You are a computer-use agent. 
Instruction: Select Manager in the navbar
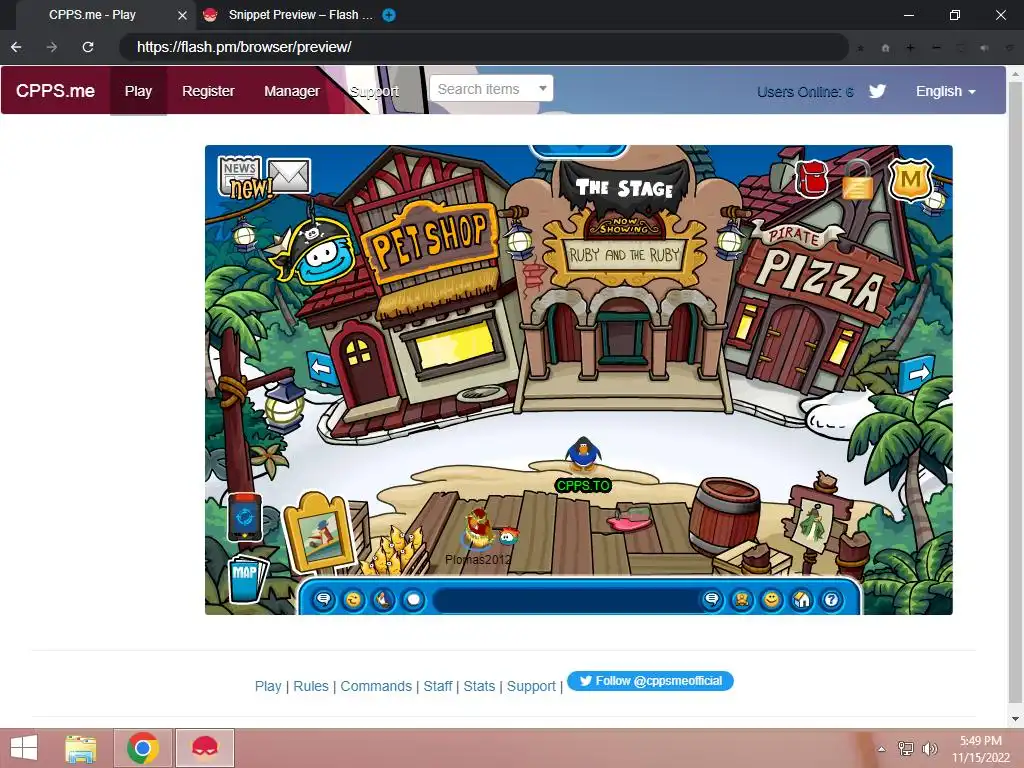coord(291,91)
